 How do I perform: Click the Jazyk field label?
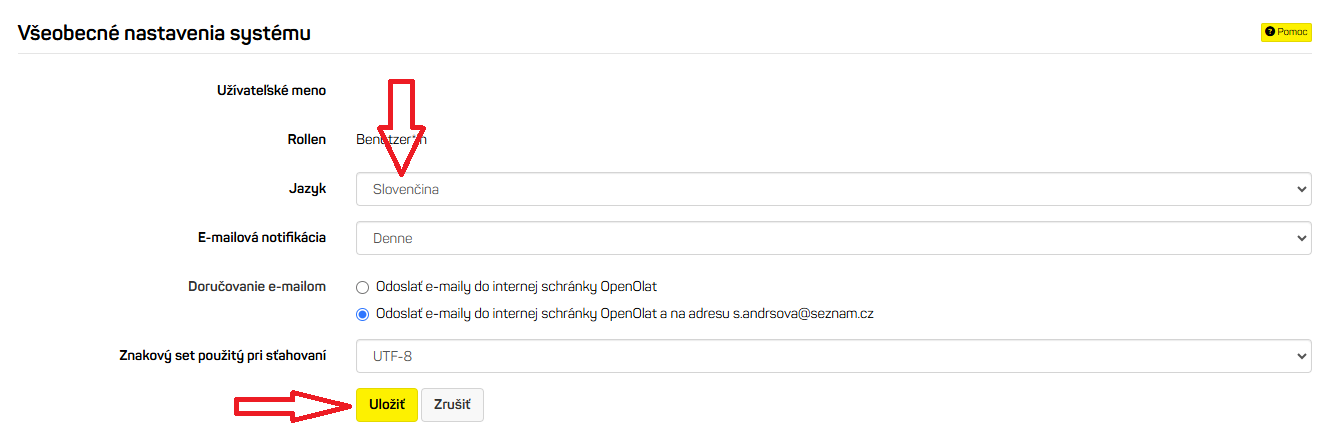307,188
